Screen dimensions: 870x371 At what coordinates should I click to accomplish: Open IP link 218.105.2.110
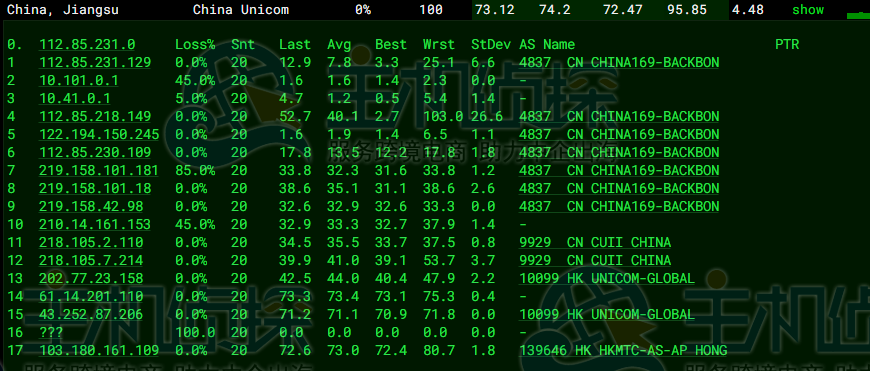click(x=91, y=242)
